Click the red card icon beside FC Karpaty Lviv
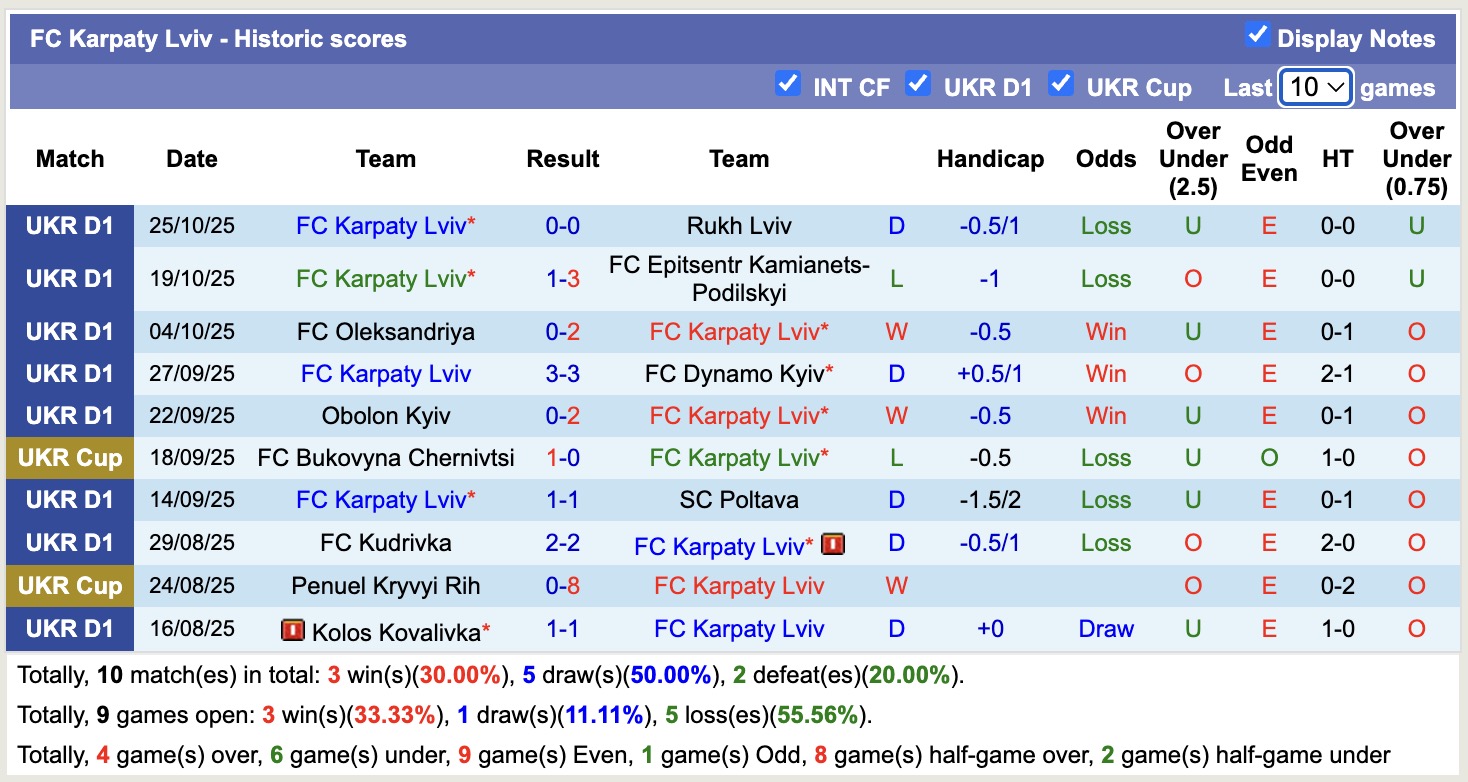 833,546
